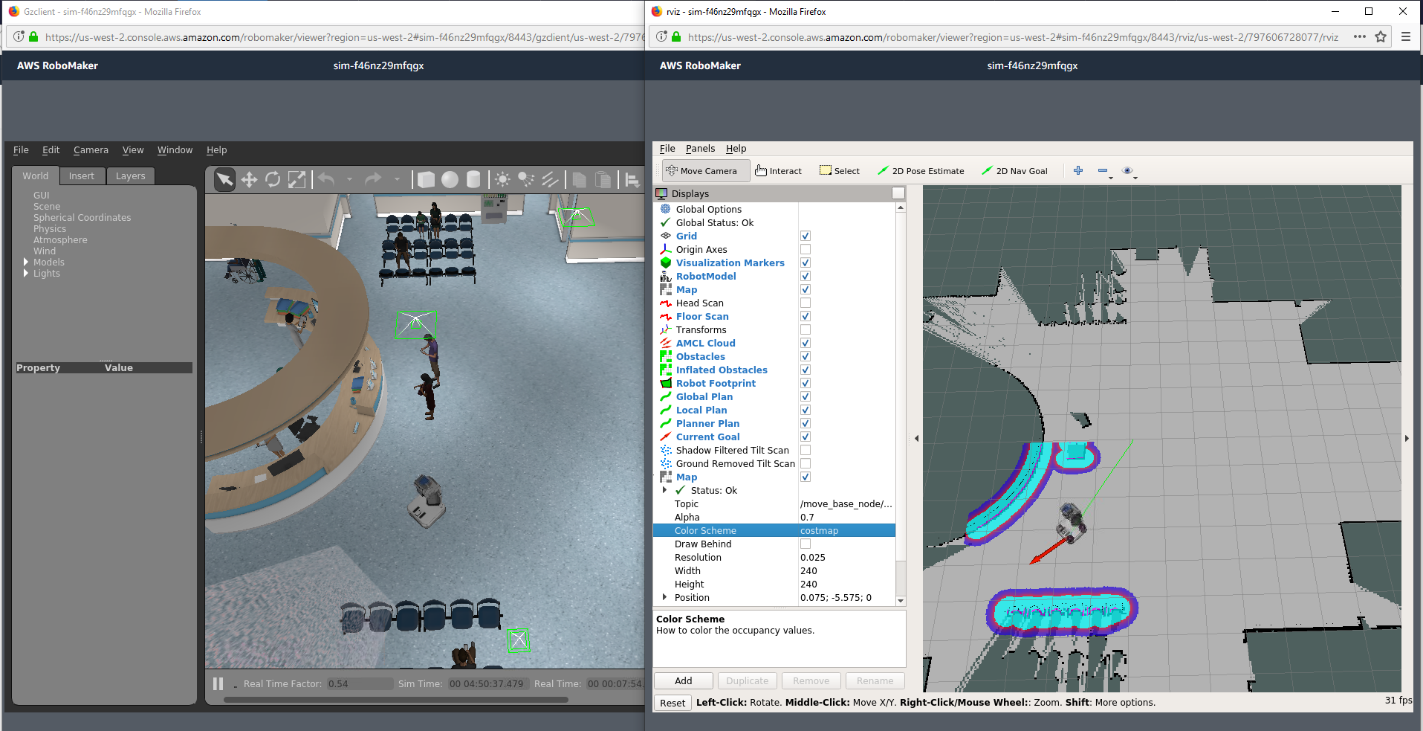The image size is (1423, 731).
Task: Select the Translate tool in Gazebo toolbar
Action: [x=248, y=179]
